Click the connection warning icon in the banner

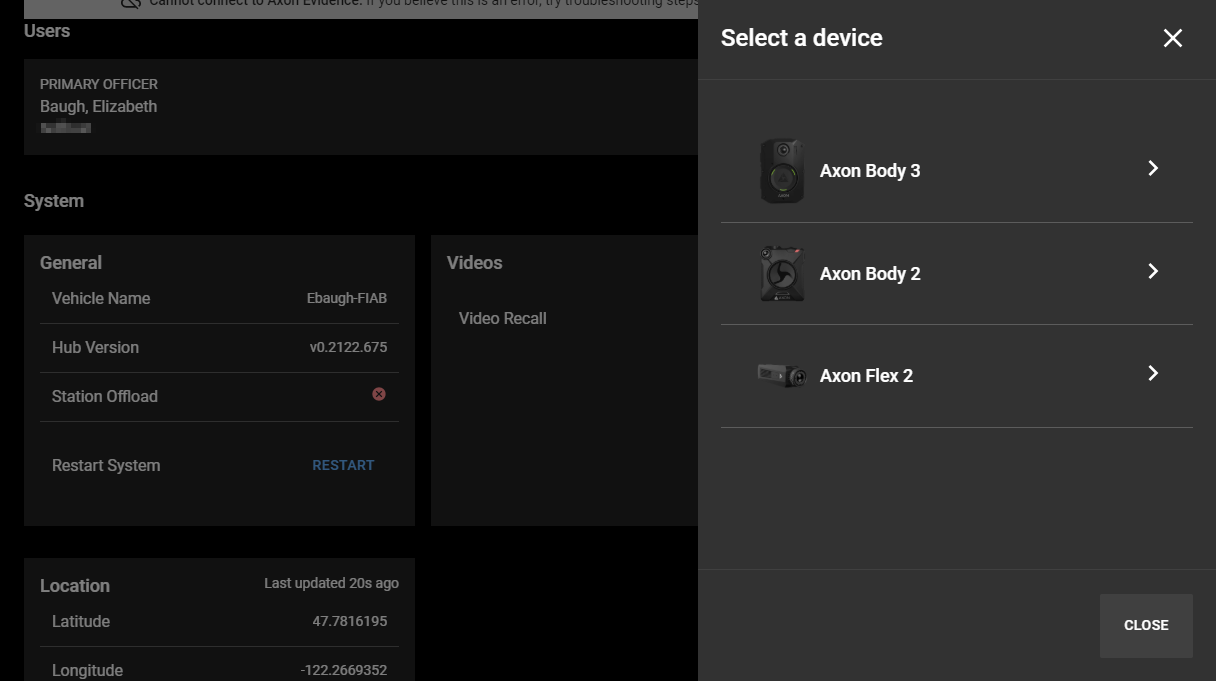click(x=131, y=3)
